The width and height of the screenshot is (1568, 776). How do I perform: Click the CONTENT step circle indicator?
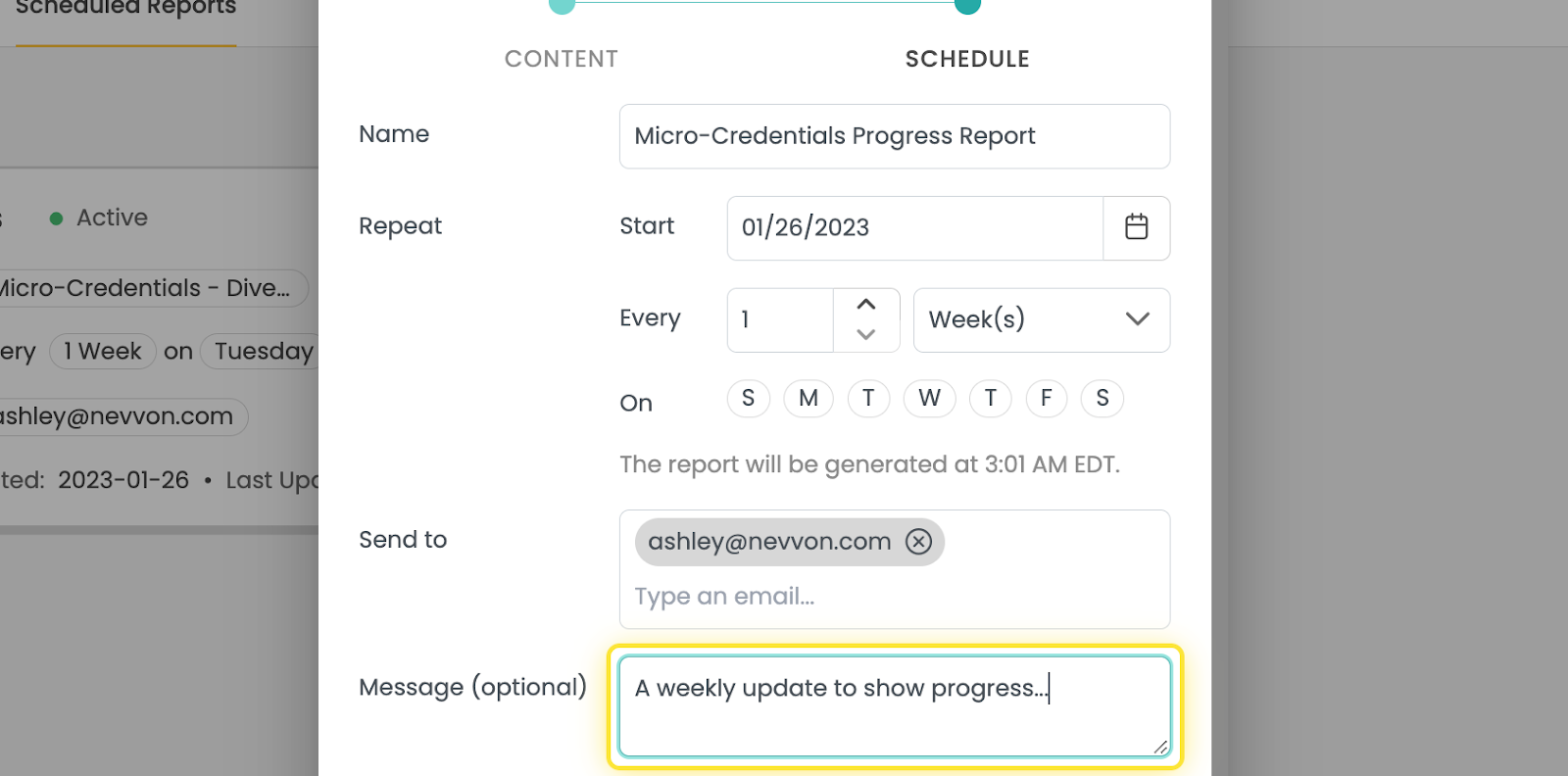[562, 4]
